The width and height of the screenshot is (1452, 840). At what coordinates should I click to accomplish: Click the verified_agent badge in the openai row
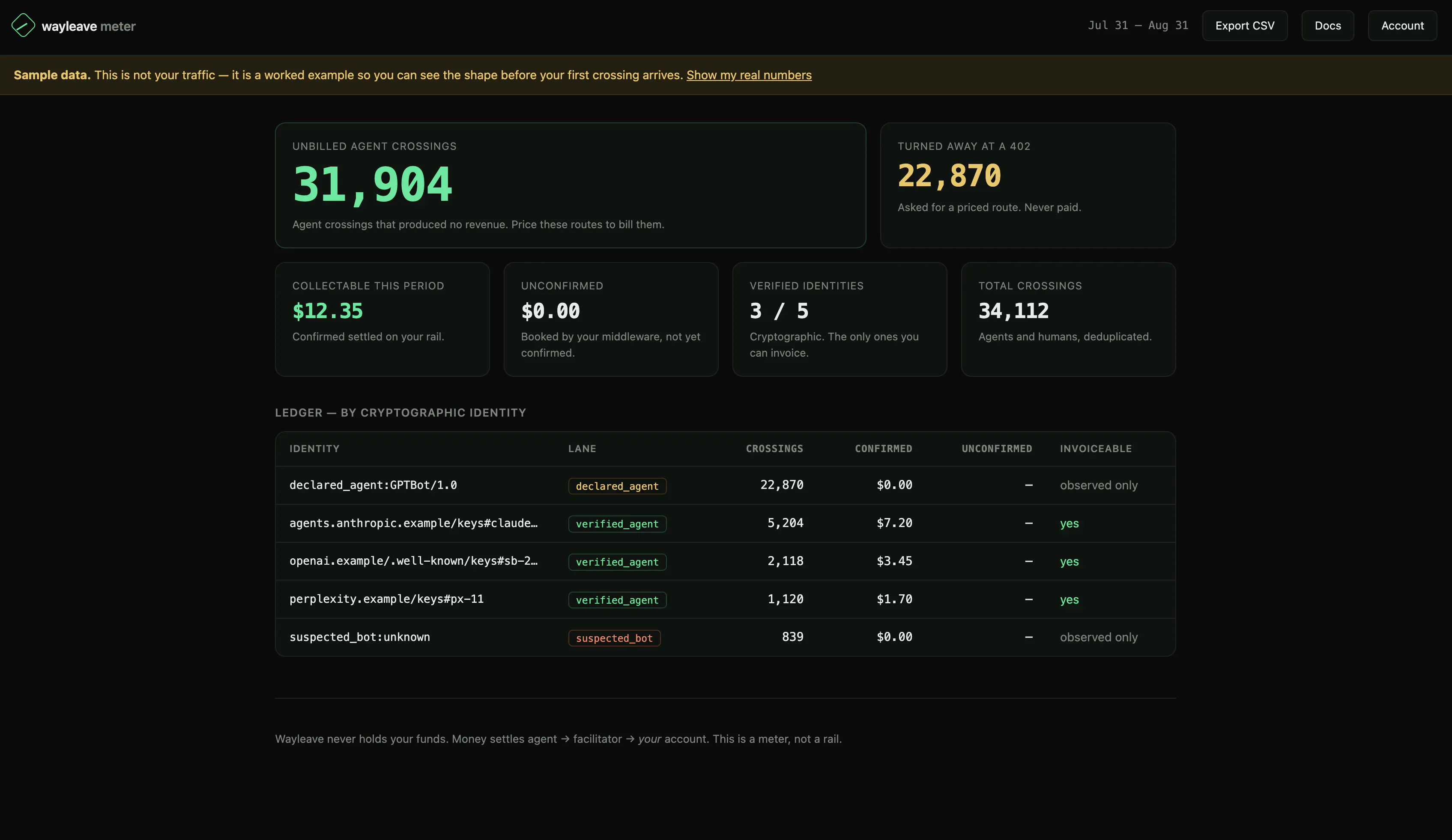[617, 562]
